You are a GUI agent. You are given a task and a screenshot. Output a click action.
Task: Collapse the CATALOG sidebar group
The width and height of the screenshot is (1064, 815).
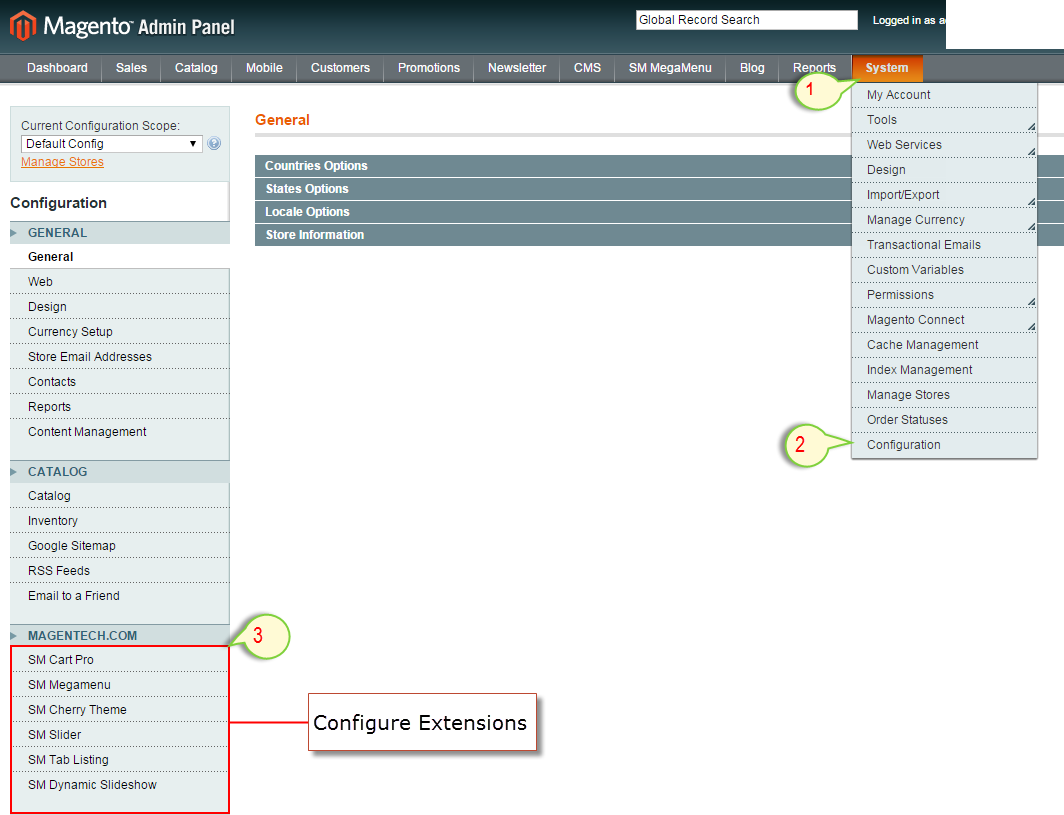tap(119, 472)
